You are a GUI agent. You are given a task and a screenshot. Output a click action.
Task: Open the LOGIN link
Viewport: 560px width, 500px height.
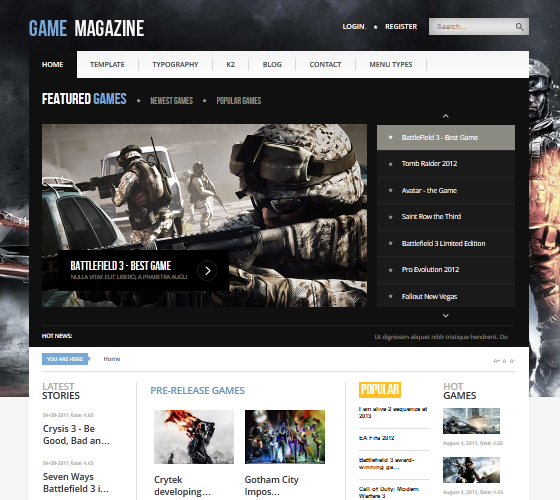353,27
